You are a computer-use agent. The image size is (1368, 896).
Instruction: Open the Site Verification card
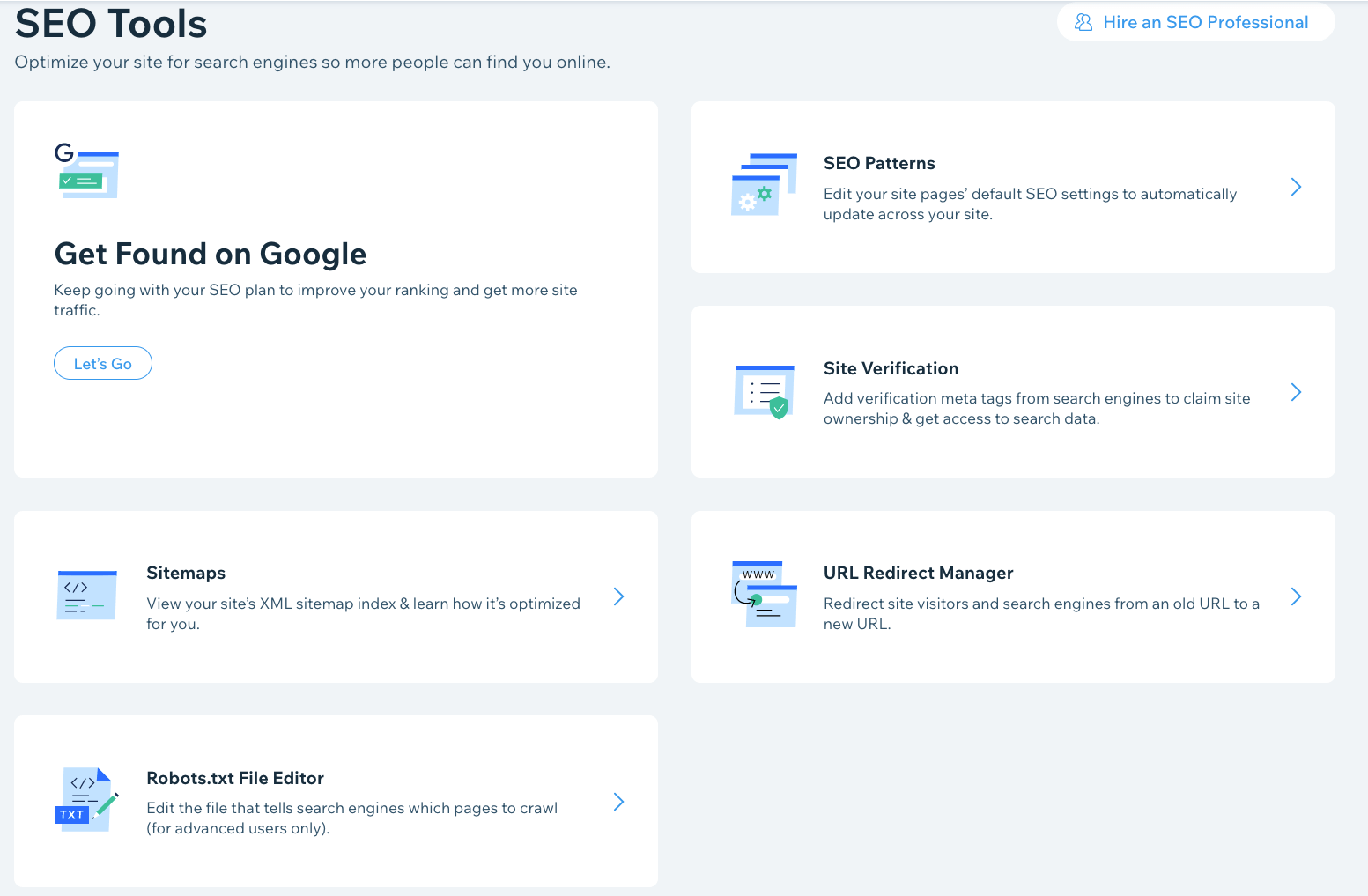[x=891, y=367]
